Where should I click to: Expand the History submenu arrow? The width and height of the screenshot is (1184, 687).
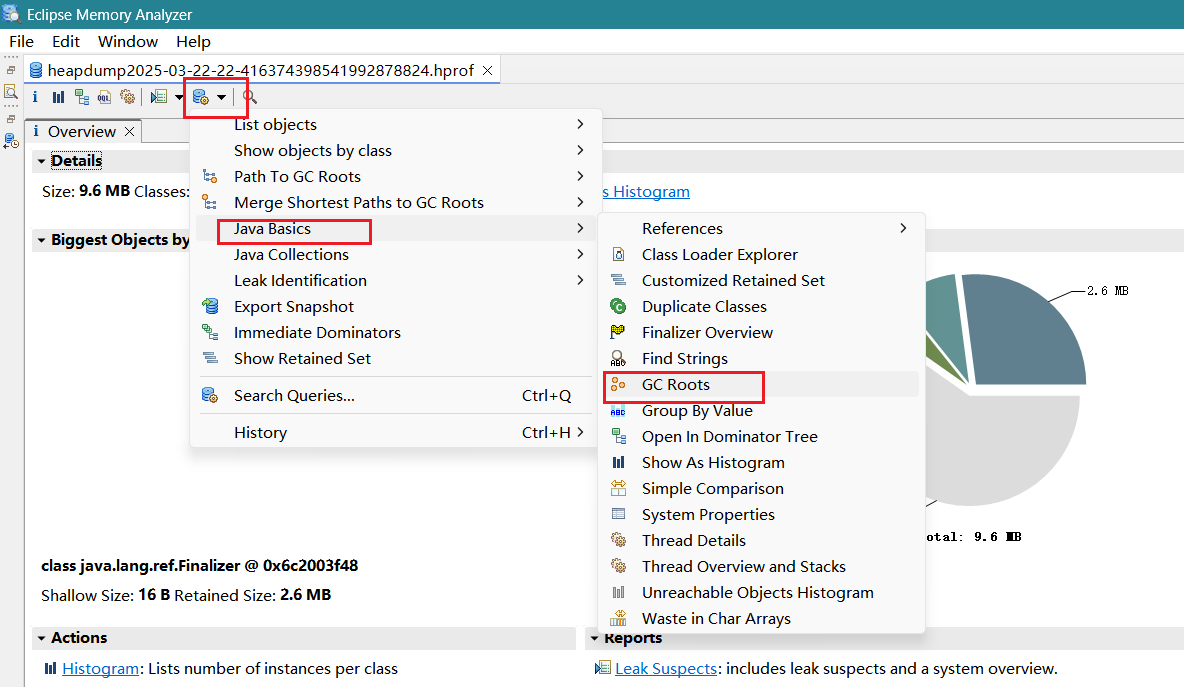(x=580, y=432)
